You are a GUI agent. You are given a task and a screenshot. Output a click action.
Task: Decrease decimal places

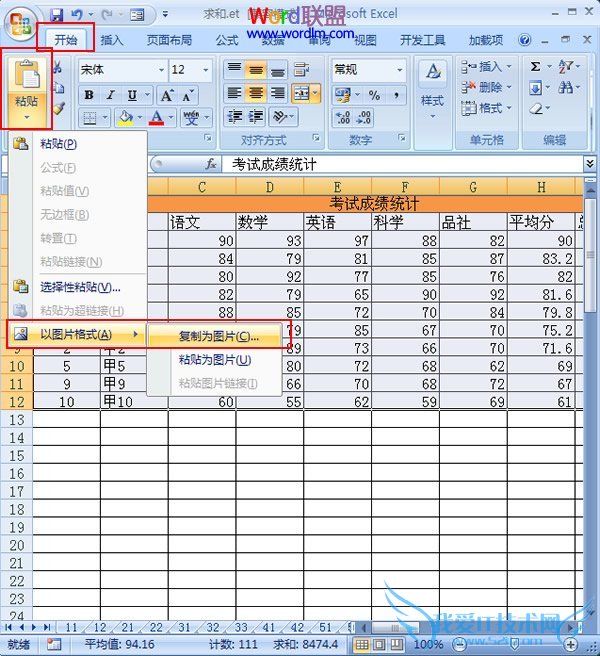click(x=363, y=118)
